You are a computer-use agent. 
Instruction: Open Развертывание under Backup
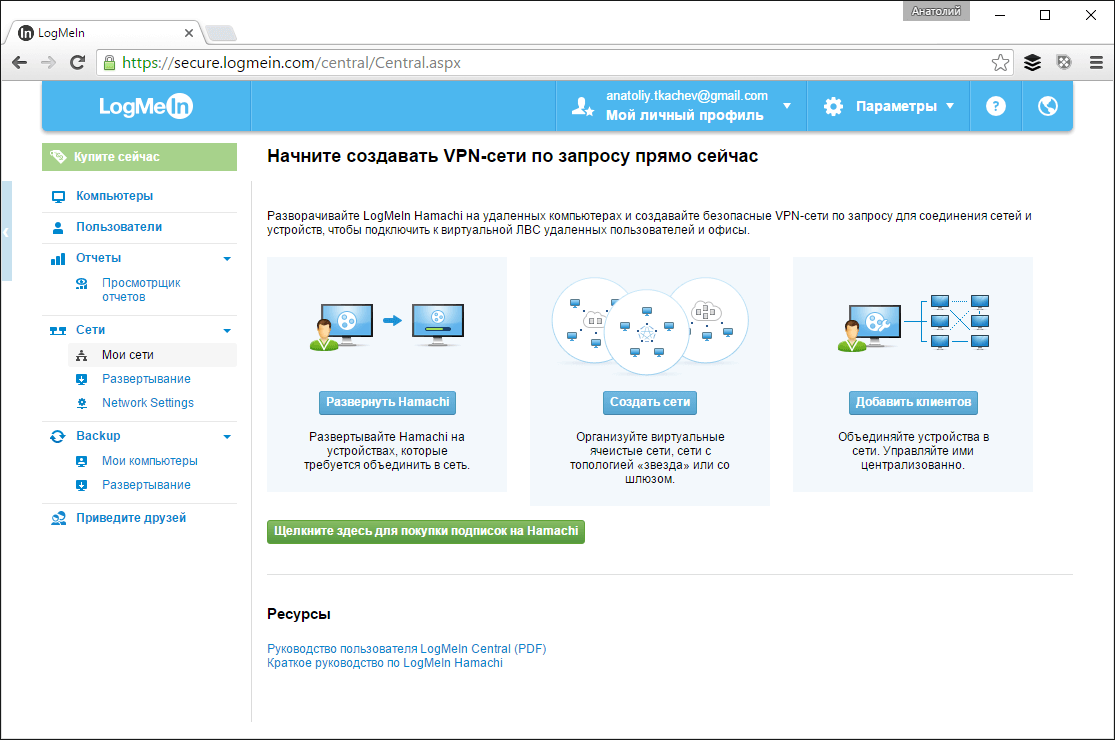146,485
